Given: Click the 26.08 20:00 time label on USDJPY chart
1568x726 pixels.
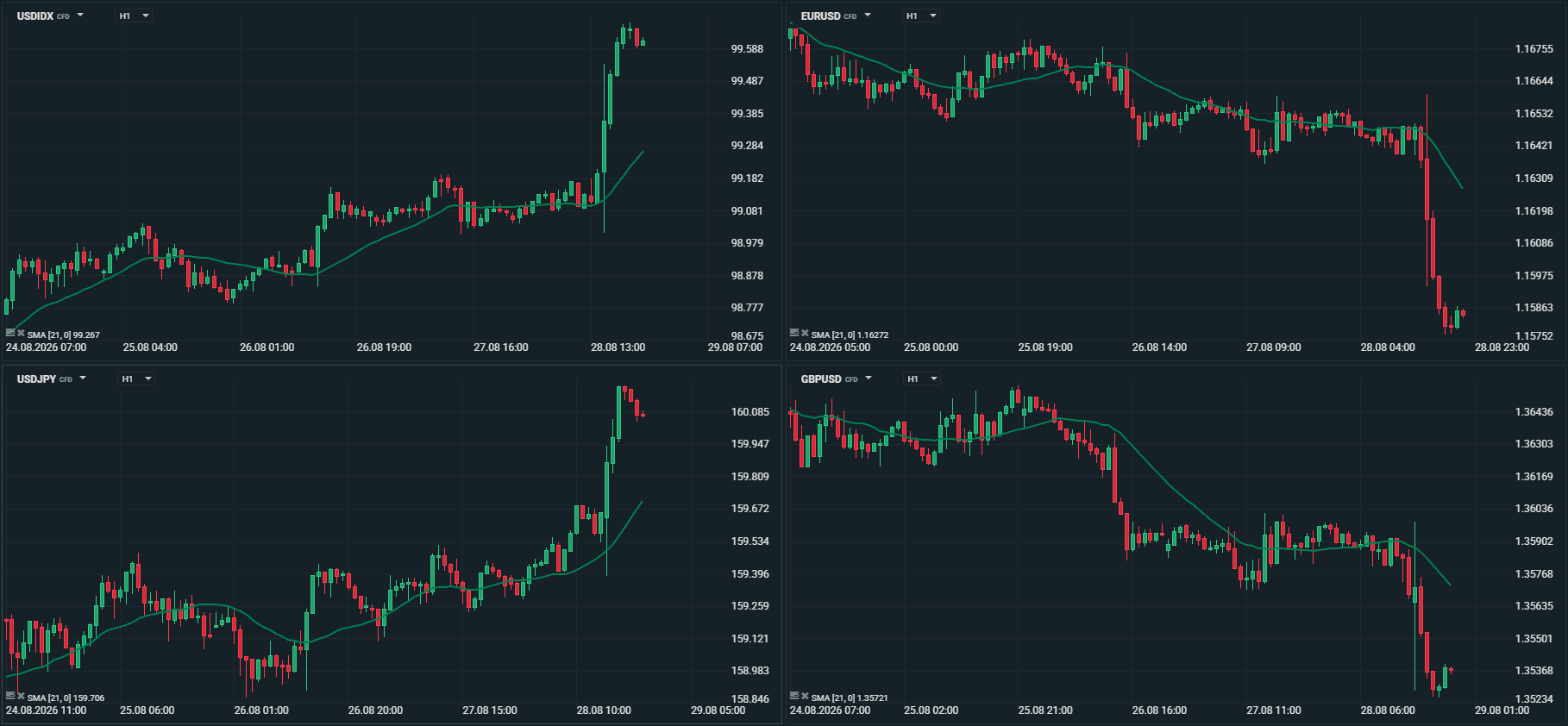Looking at the screenshot, I should [375, 710].
